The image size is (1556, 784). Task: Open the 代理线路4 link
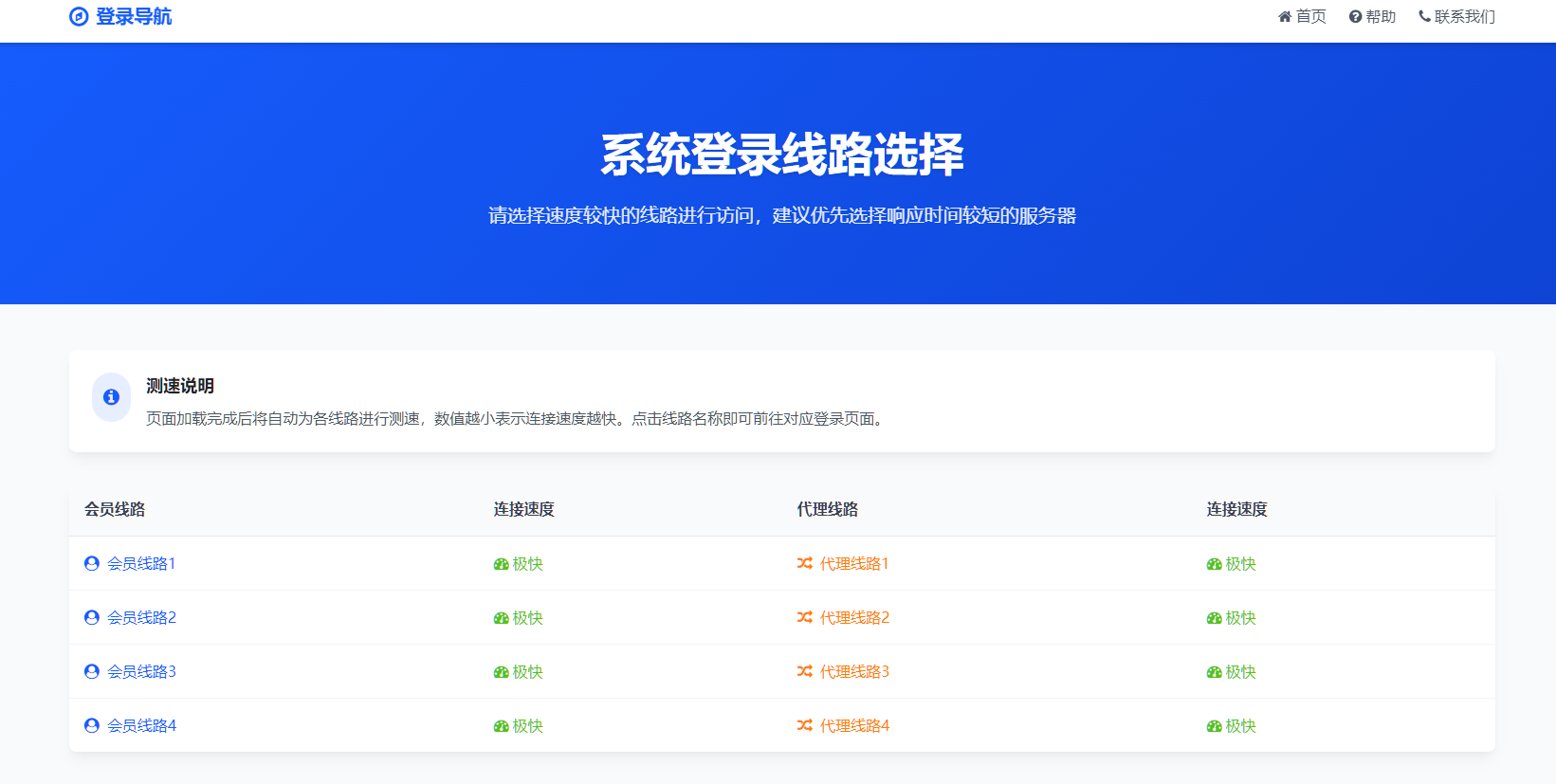[x=854, y=726]
